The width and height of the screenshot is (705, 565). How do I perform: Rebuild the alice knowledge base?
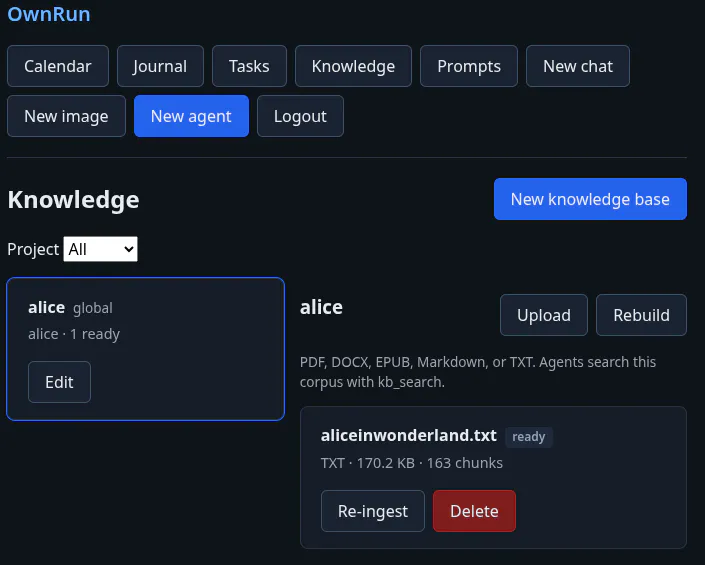pos(641,315)
